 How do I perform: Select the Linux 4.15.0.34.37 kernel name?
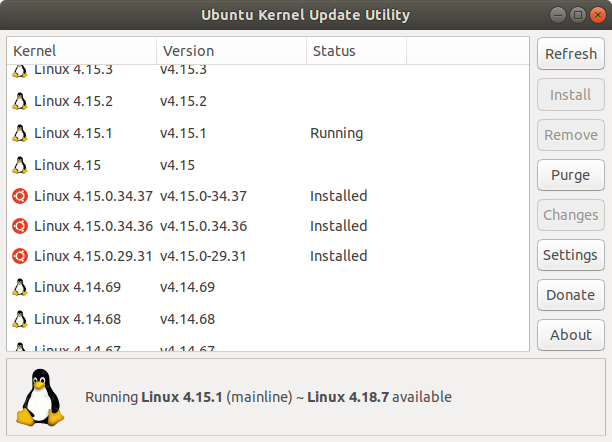[x=93, y=196]
